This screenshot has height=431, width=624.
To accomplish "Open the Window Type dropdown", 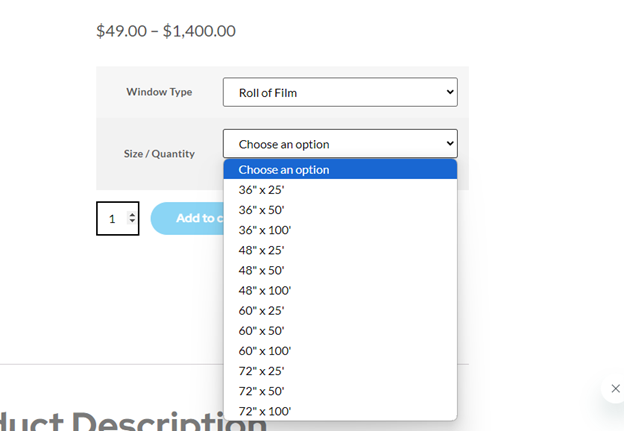I will tap(340, 92).
